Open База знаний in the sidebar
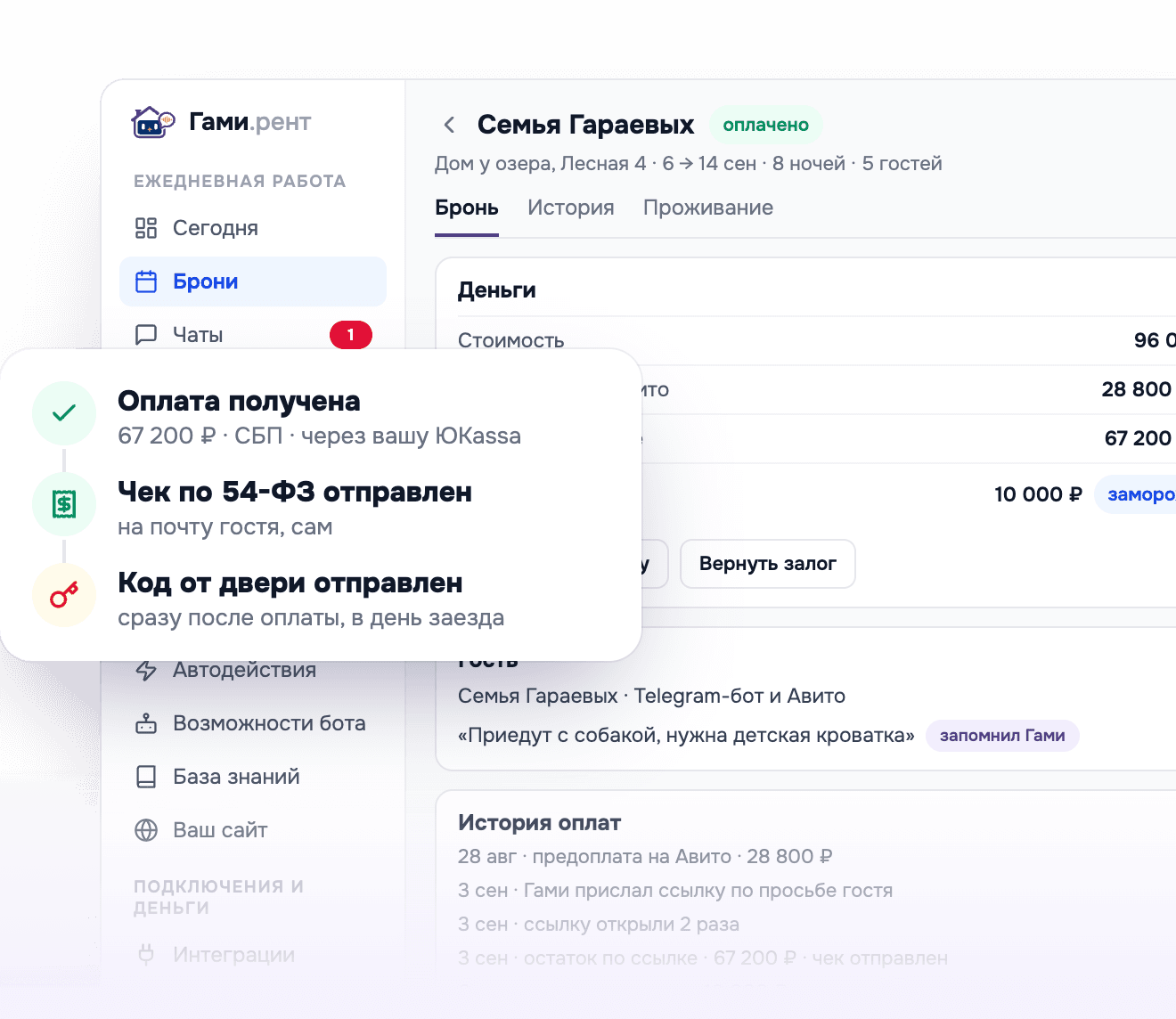The width and height of the screenshot is (1176, 1019). point(253,777)
